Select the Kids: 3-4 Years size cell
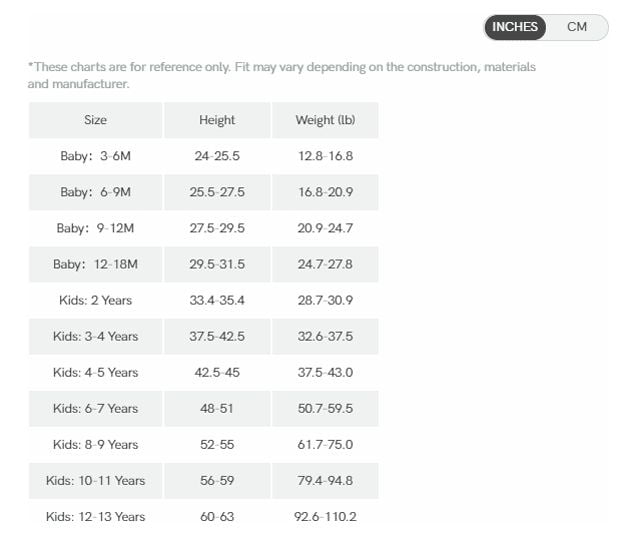The width and height of the screenshot is (636, 536). point(95,337)
